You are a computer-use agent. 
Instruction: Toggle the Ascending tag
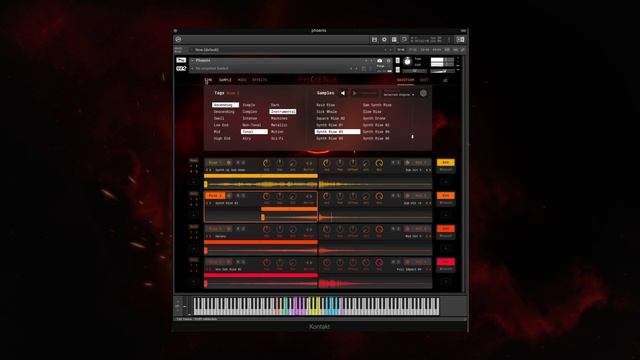(225, 105)
